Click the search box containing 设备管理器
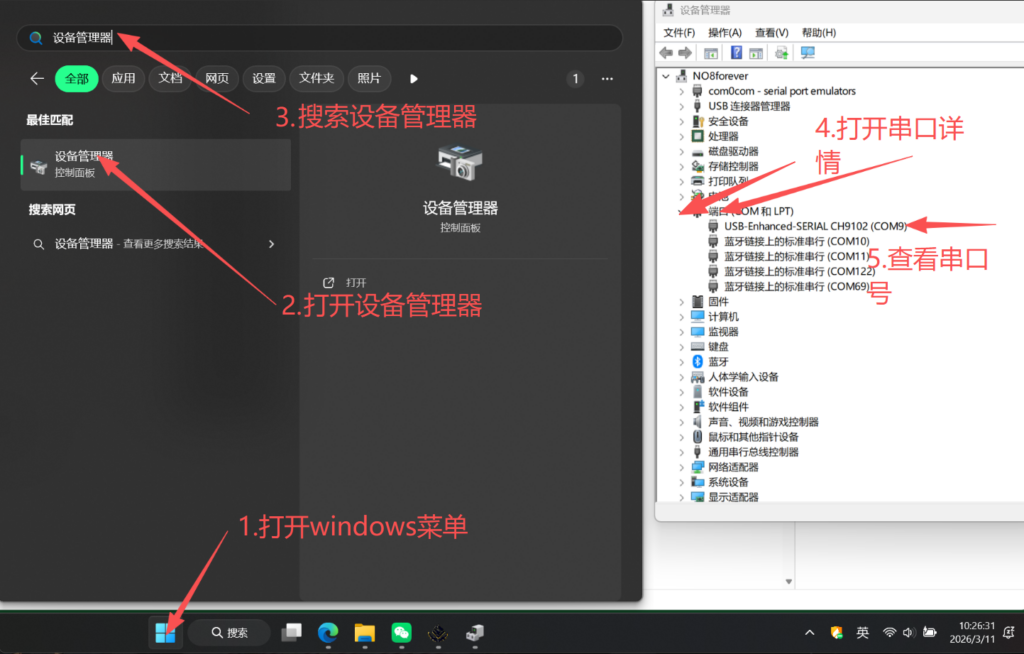The height and width of the screenshot is (654, 1024). (x=320, y=38)
